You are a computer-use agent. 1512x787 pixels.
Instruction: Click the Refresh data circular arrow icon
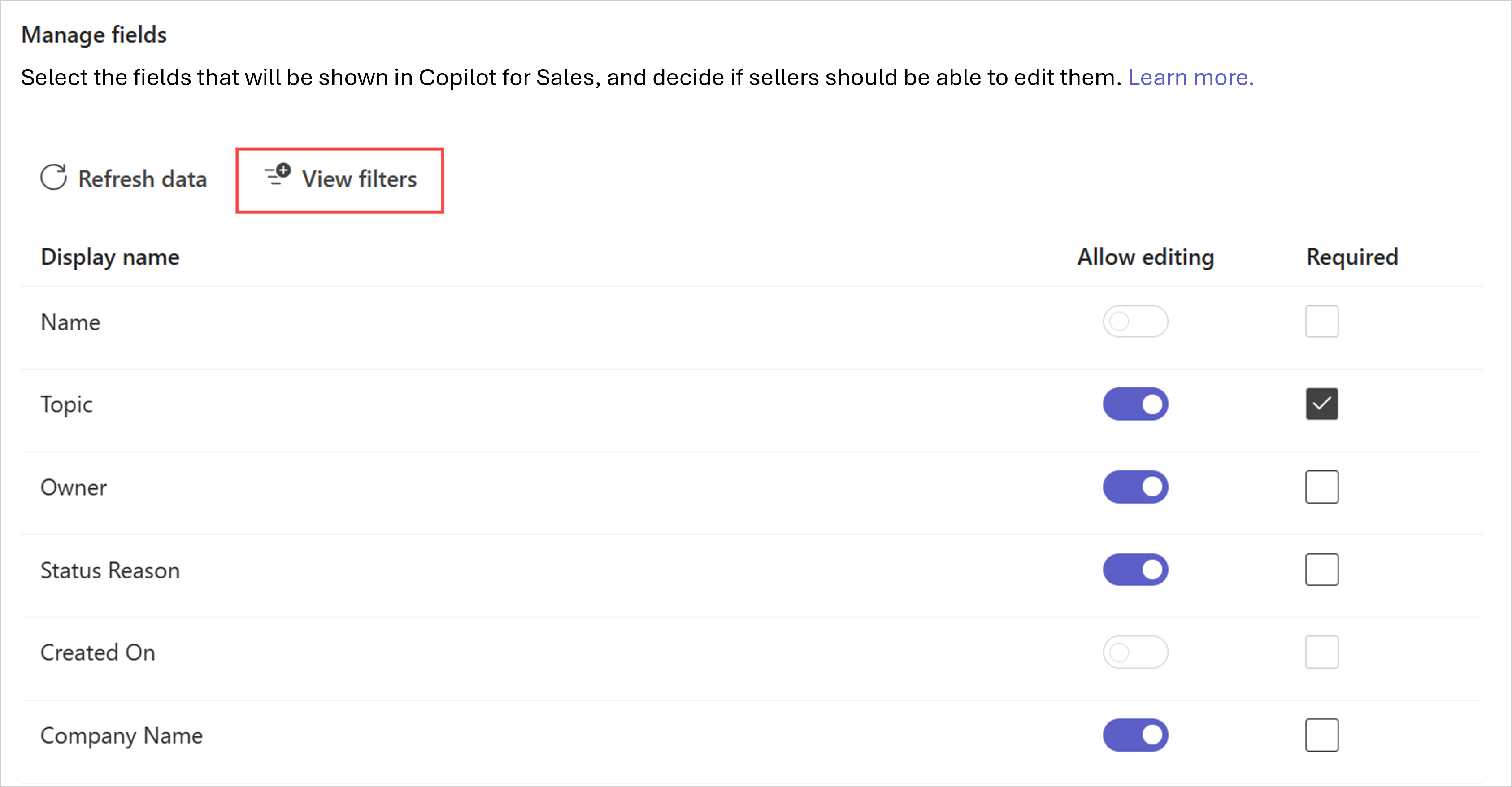point(53,178)
